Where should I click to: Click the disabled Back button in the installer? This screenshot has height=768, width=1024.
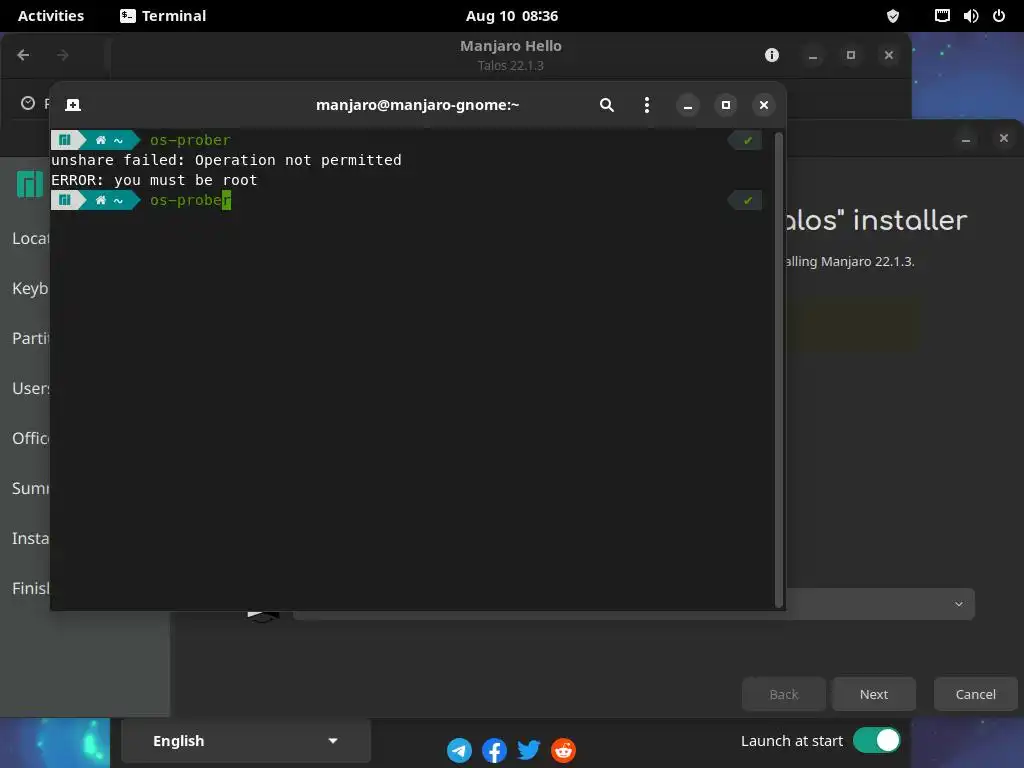784,694
